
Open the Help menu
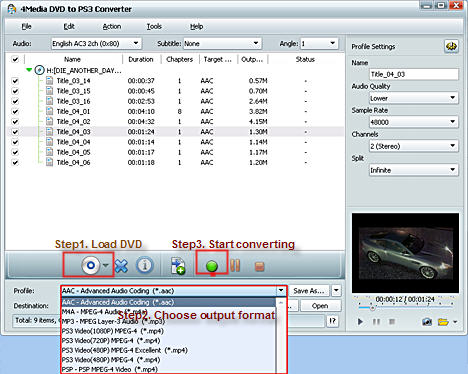pyautogui.click(x=197, y=26)
